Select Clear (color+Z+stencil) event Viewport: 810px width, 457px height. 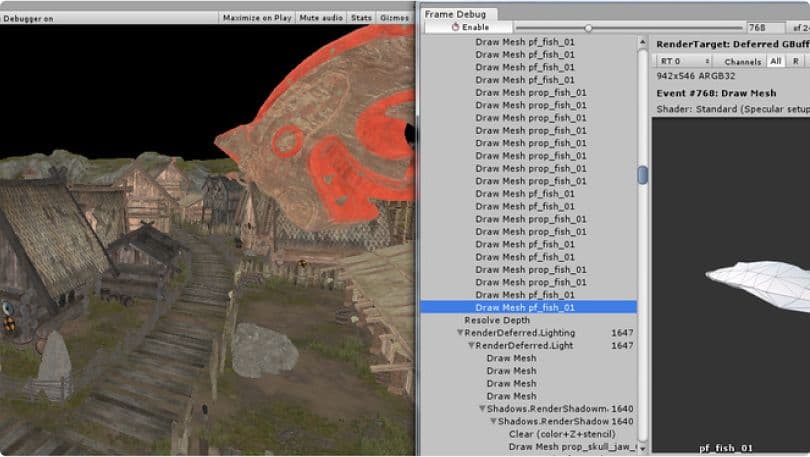point(563,434)
